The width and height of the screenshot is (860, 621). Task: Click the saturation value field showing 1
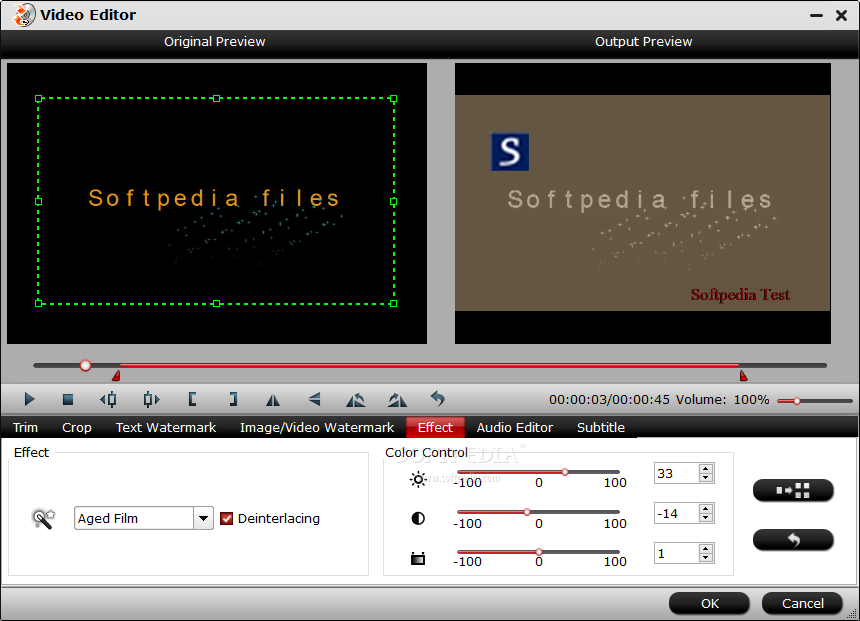[676, 554]
